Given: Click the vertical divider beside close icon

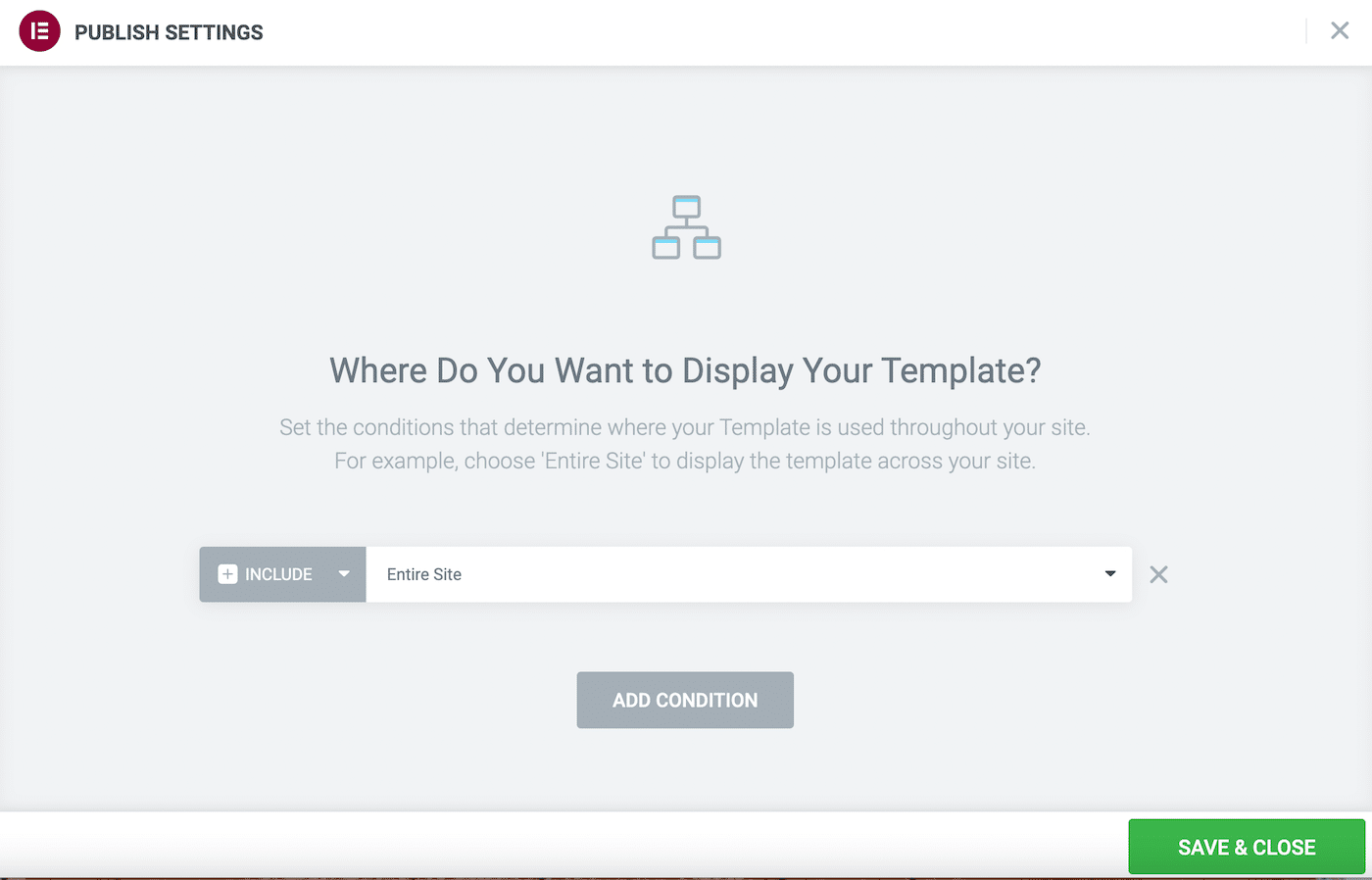Looking at the screenshot, I should pyautogui.click(x=1306, y=31).
